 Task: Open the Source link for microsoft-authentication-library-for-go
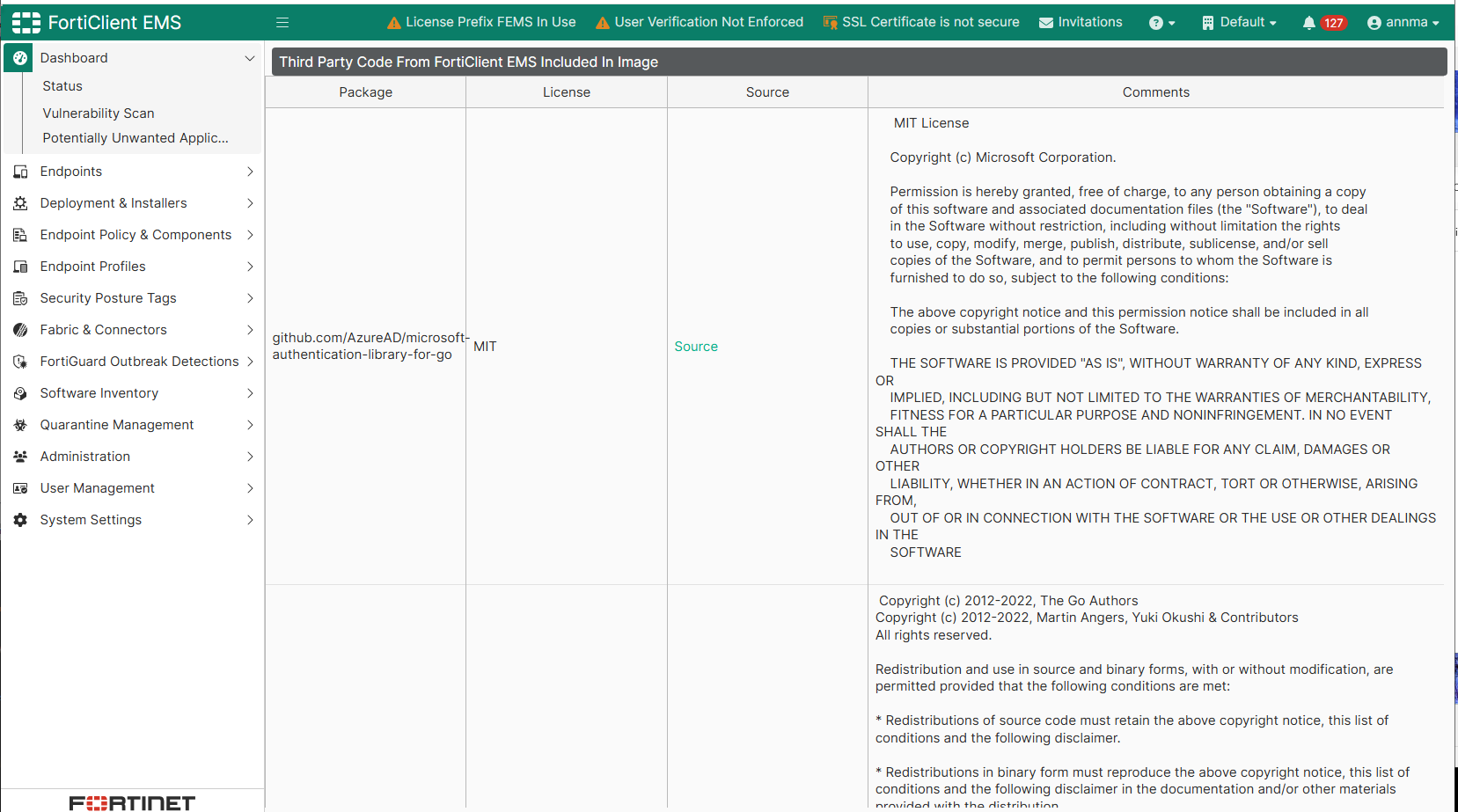pos(696,347)
